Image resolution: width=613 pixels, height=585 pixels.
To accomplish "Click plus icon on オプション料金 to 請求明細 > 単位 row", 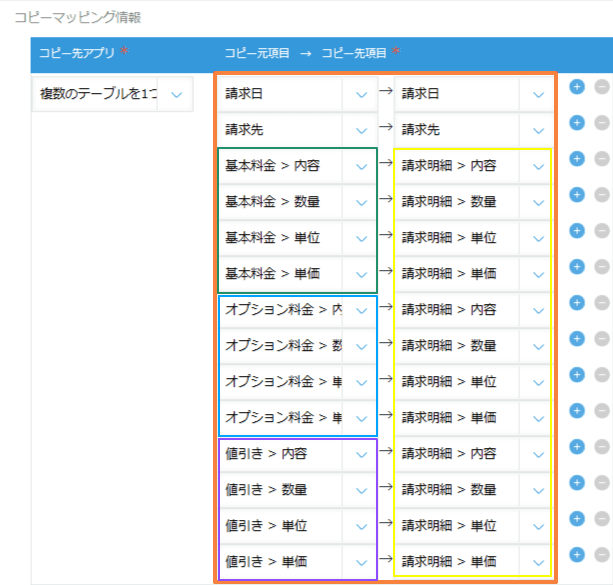I will point(577,375).
